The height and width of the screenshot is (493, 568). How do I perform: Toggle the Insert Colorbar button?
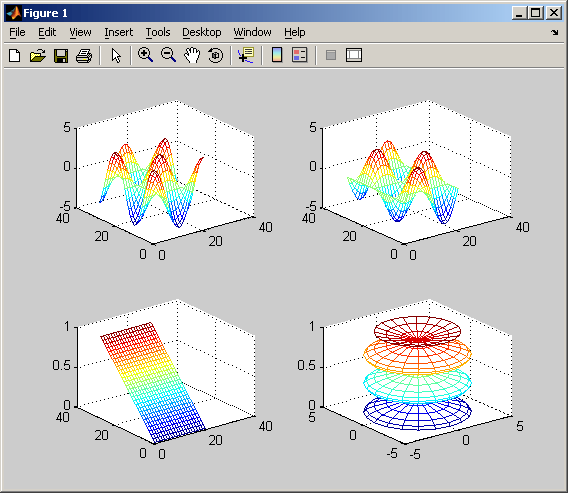(x=277, y=55)
